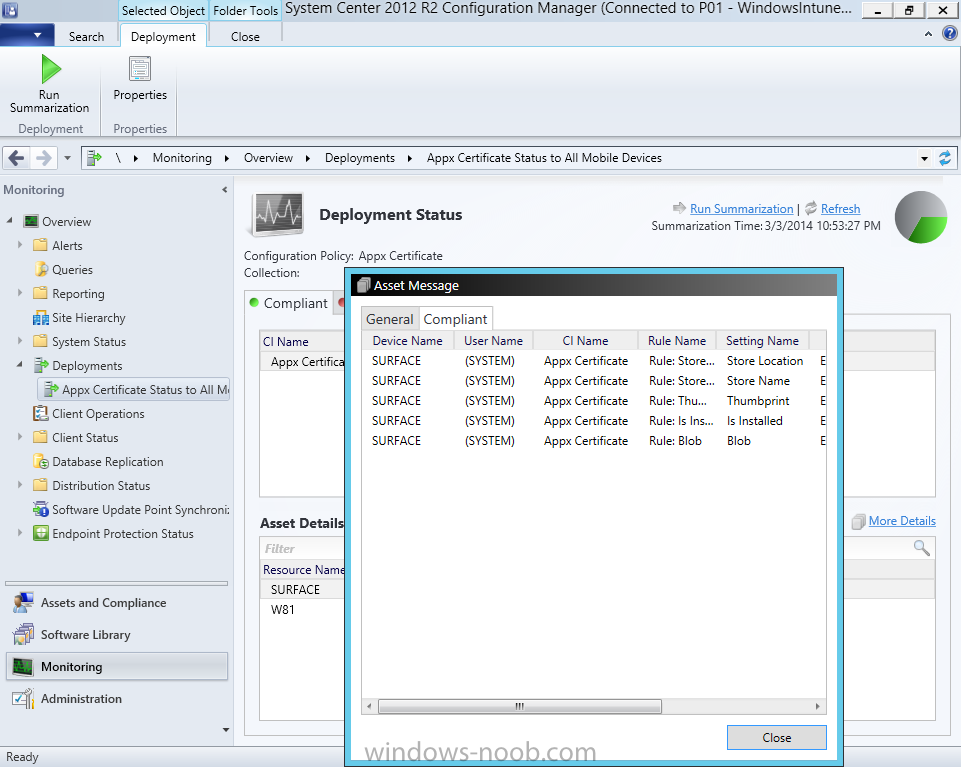The height and width of the screenshot is (767, 961).
Task: Open the Close ribbon tab
Action: tap(245, 37)
